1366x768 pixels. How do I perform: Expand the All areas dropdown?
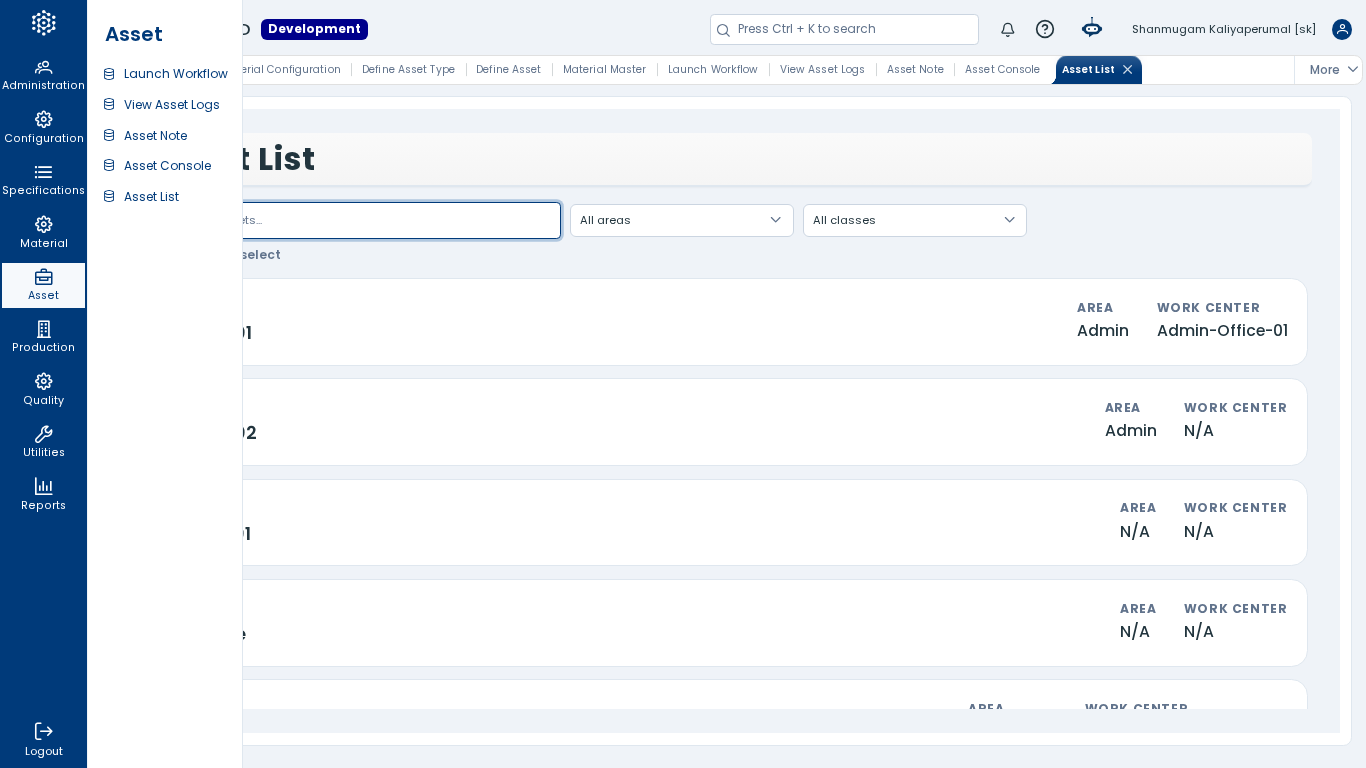pyautogui.click(x=682, y=220)
